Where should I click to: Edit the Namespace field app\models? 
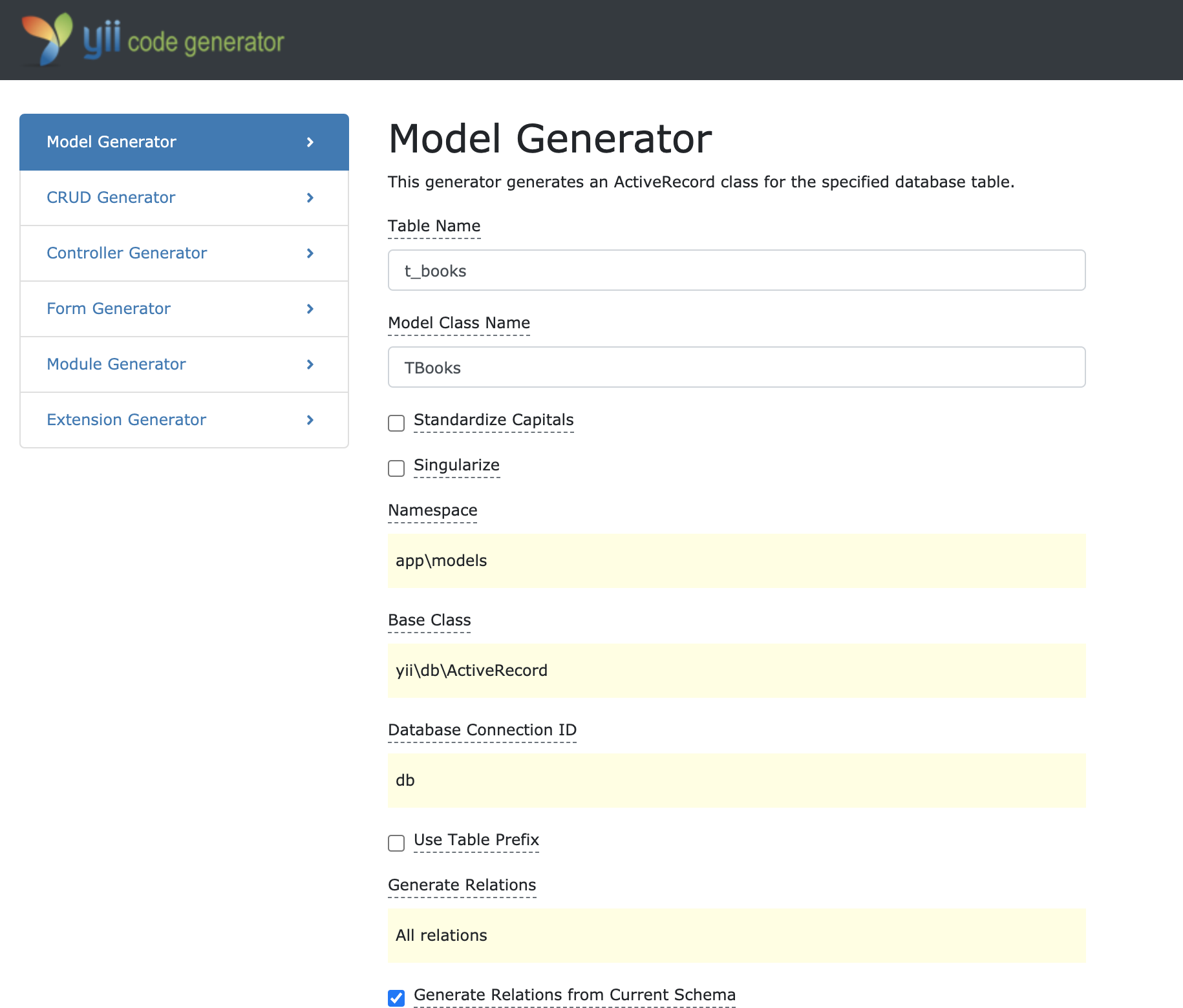(x=737, y=561)
